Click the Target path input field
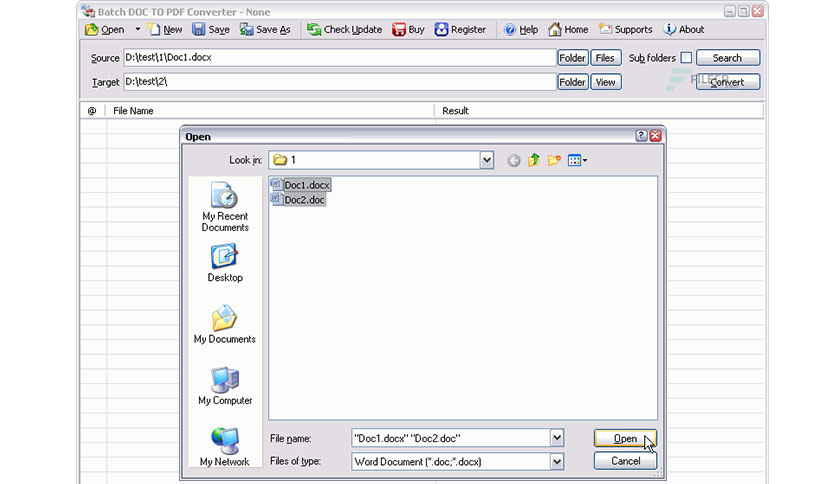Screen dimensions: 836x484 [x=340, y=82]
